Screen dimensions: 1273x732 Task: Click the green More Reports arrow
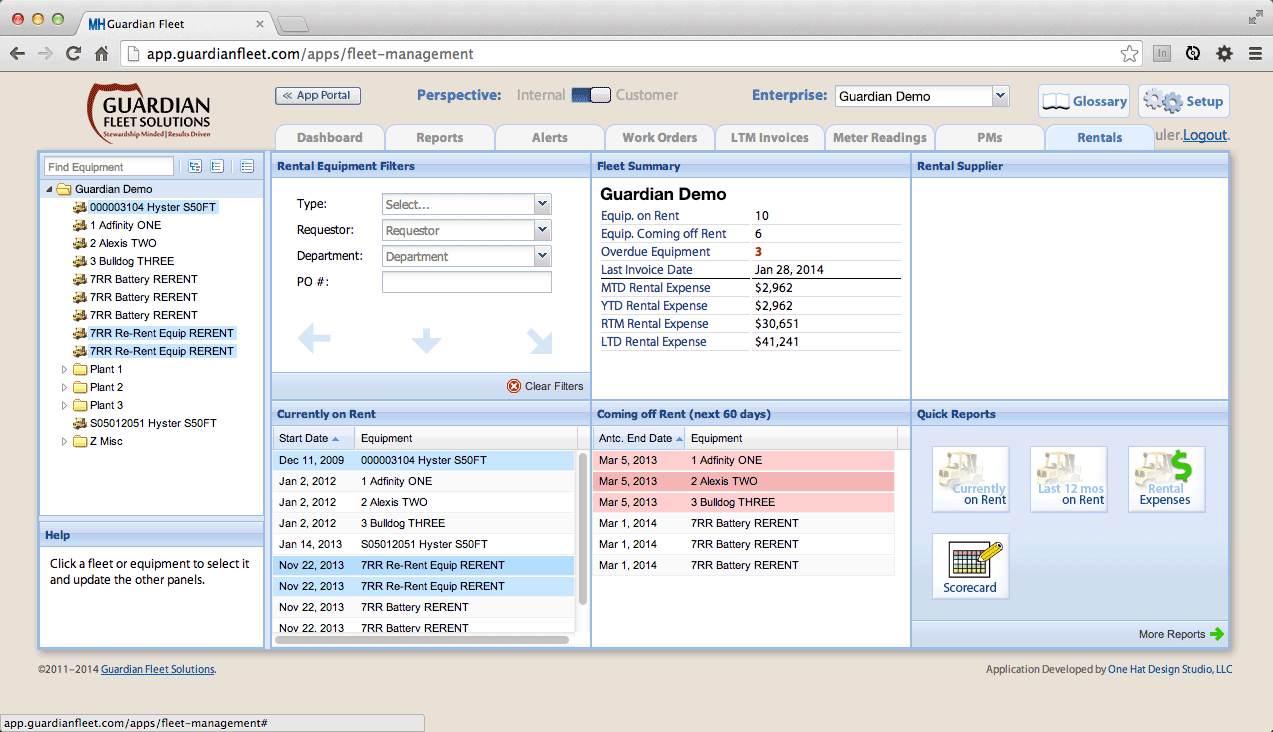pyautogui.click(x=1217, y=634)
